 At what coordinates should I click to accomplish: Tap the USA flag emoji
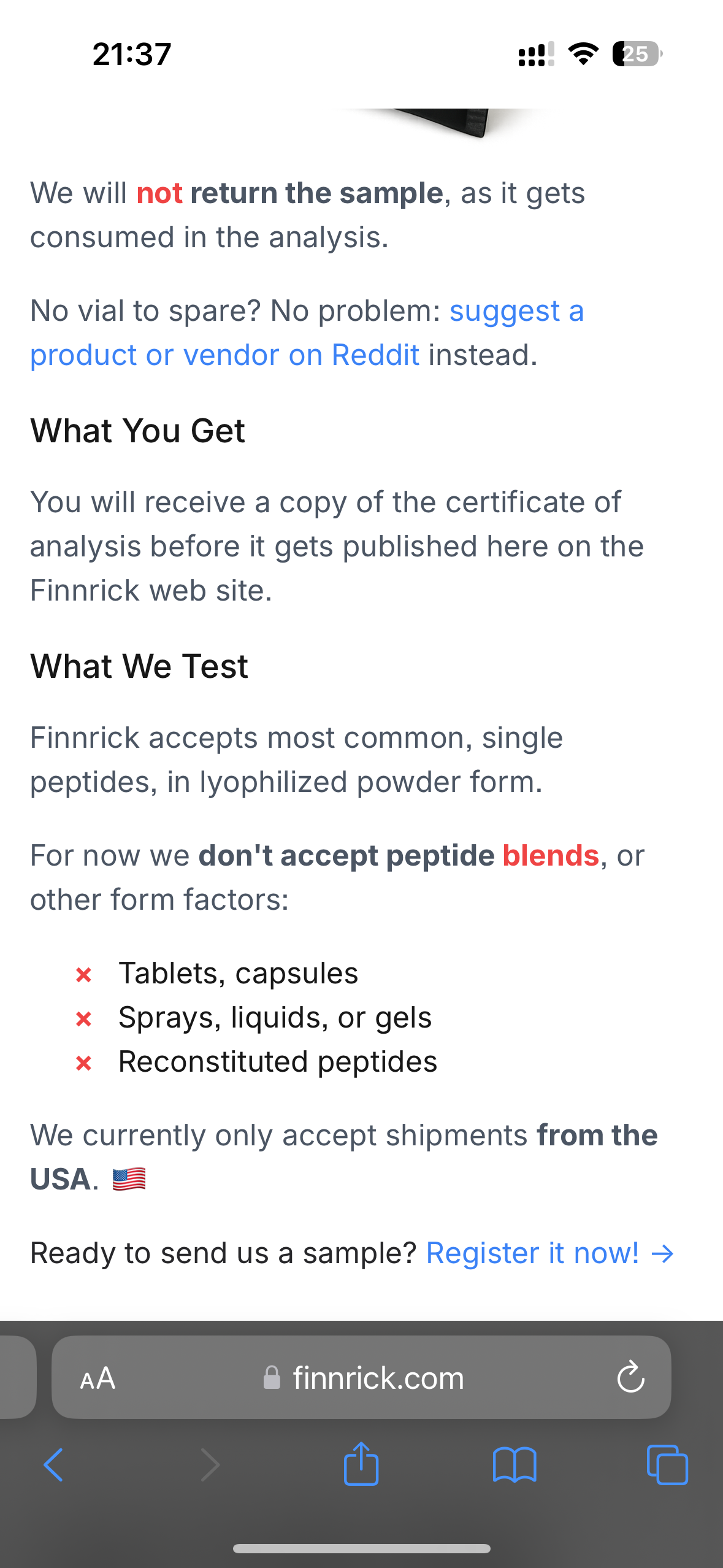pyautogui.click(x=129, y=1179)
